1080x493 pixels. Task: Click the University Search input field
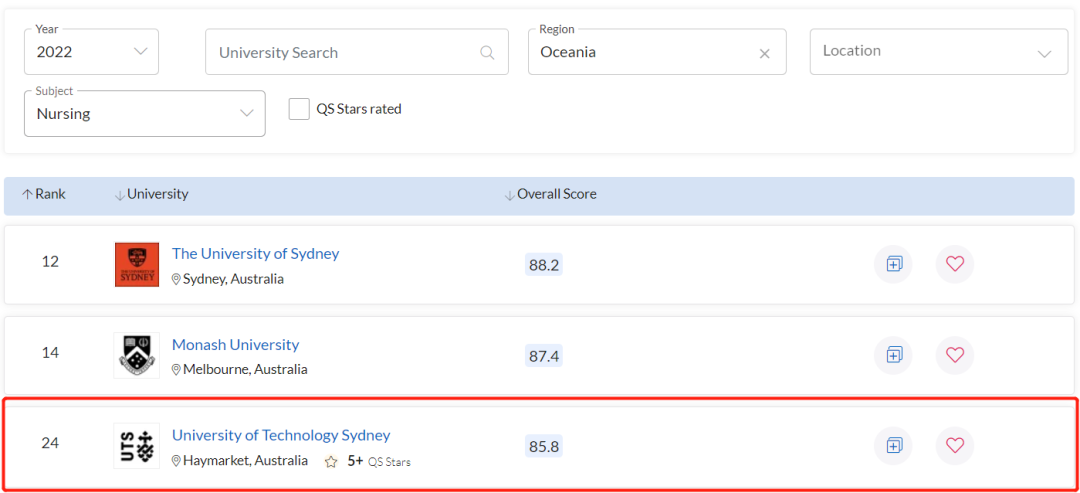pyautogui.click(x=357, y=52)
